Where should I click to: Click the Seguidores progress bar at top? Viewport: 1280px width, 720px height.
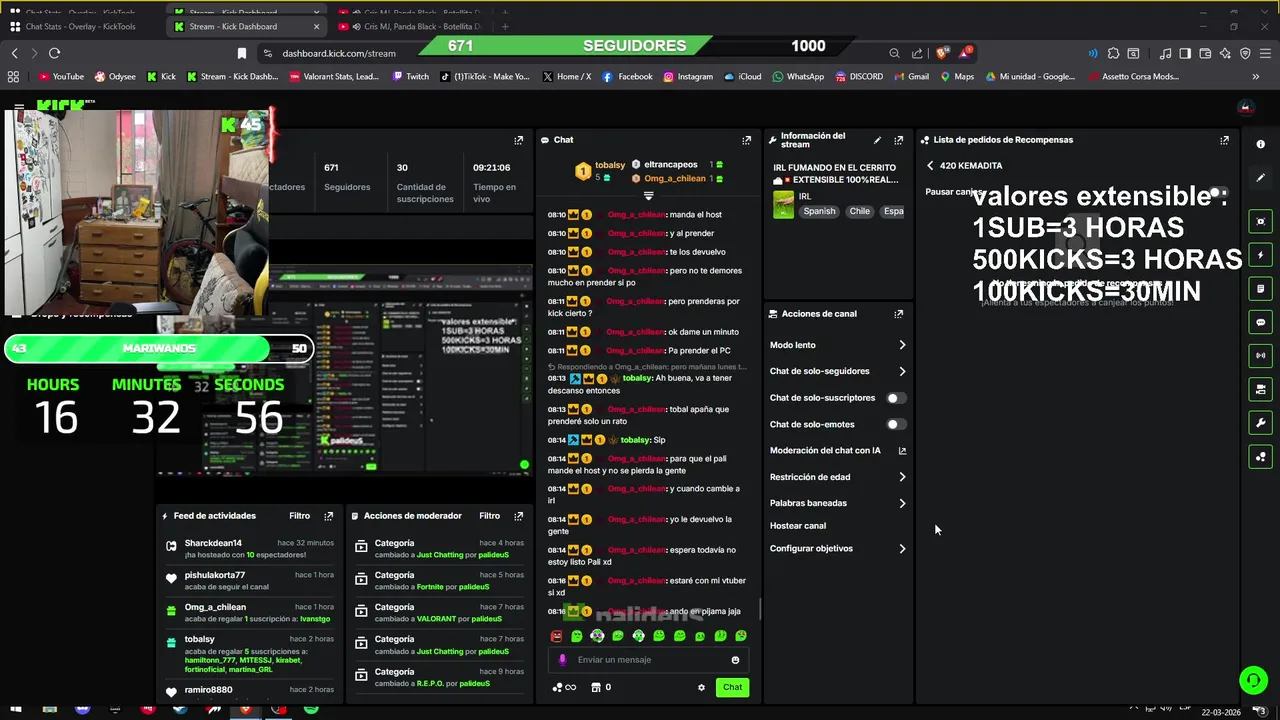coord(635,46)
